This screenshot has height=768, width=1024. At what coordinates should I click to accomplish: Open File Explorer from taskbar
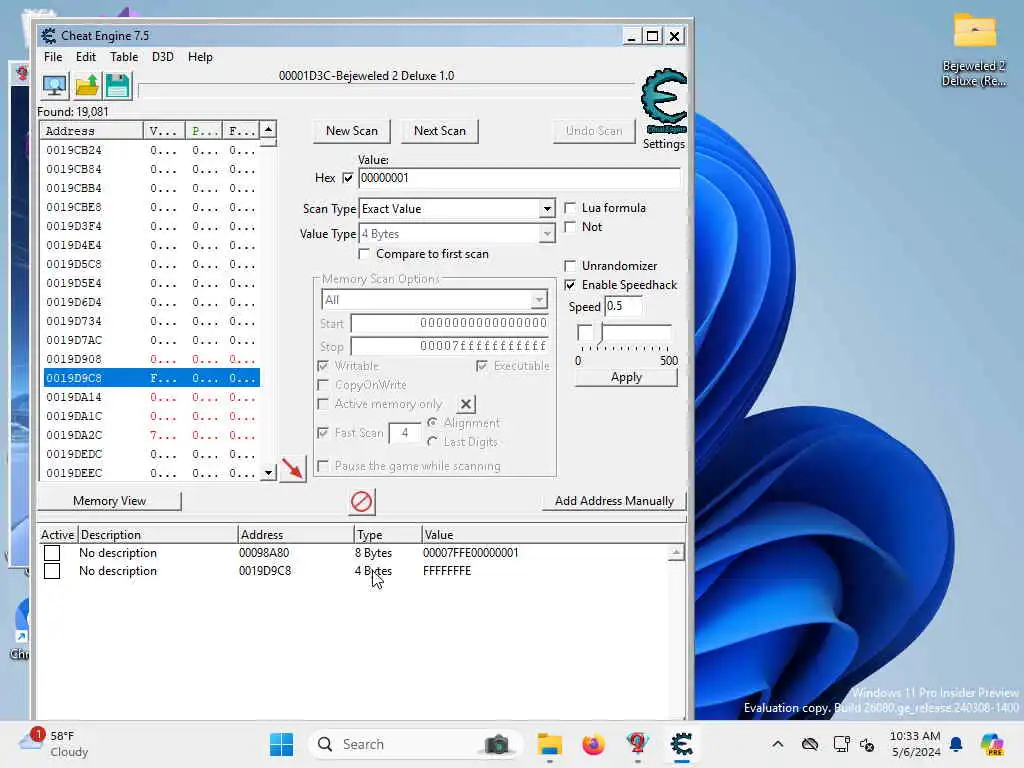click(x=549, y=744)
